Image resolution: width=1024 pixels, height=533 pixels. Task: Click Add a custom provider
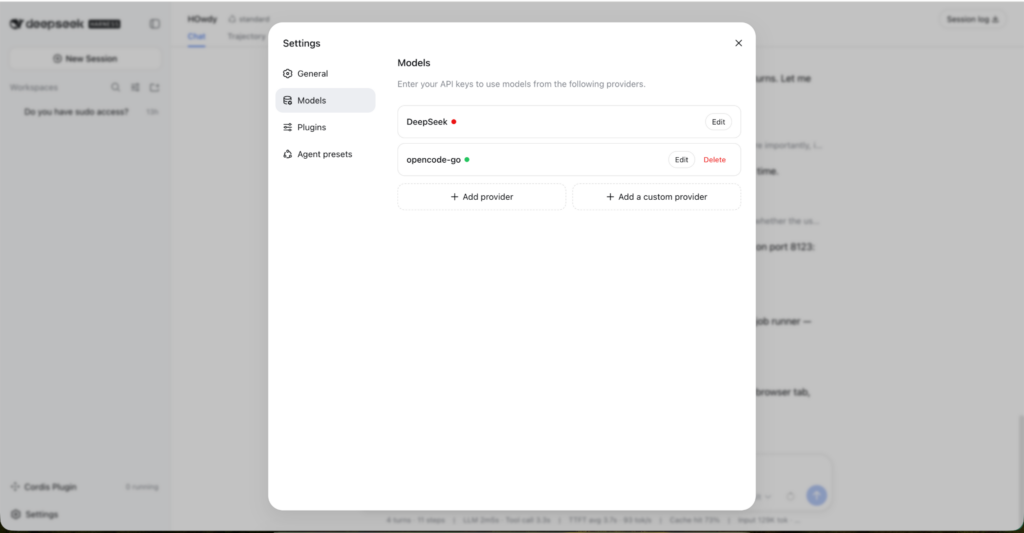656,197
